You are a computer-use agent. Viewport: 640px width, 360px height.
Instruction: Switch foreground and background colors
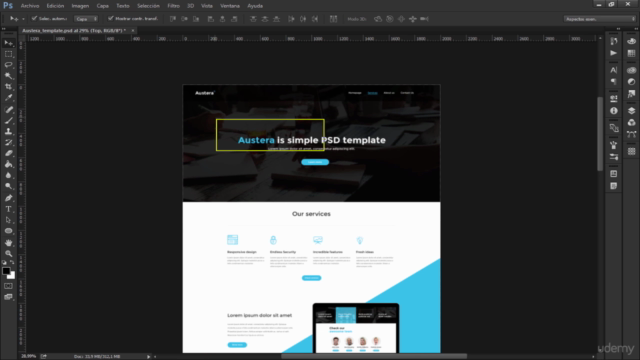tap(12, 262)
